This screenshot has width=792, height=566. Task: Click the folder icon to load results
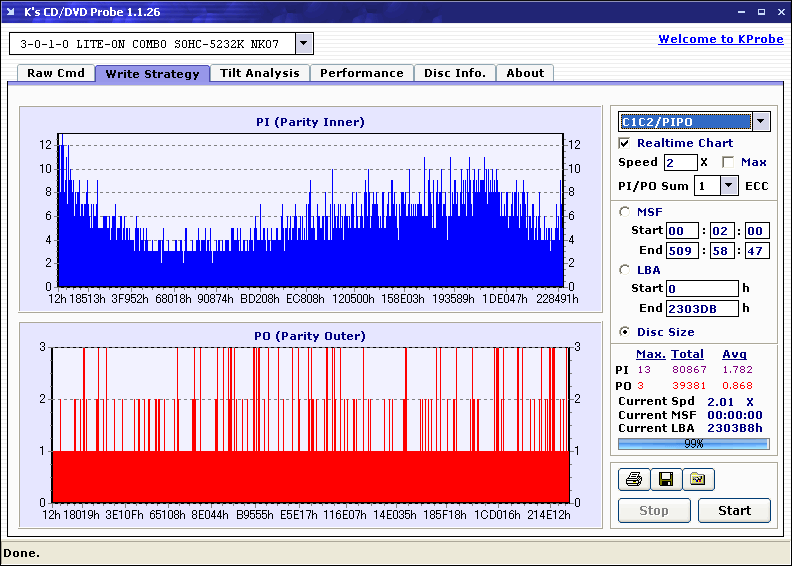[697, 480]
